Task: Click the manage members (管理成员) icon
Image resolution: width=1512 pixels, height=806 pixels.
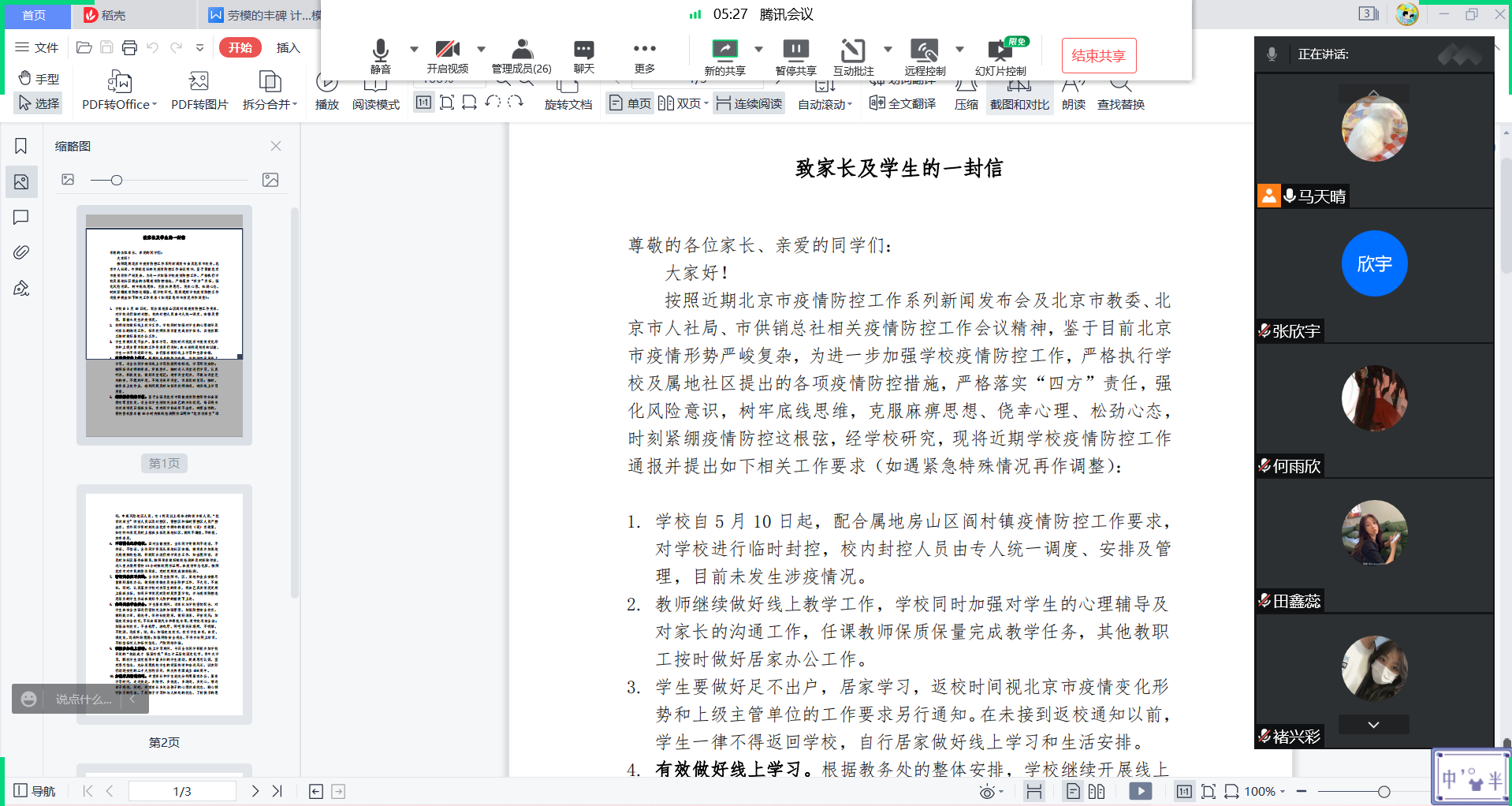Action: tap(521, 54)
